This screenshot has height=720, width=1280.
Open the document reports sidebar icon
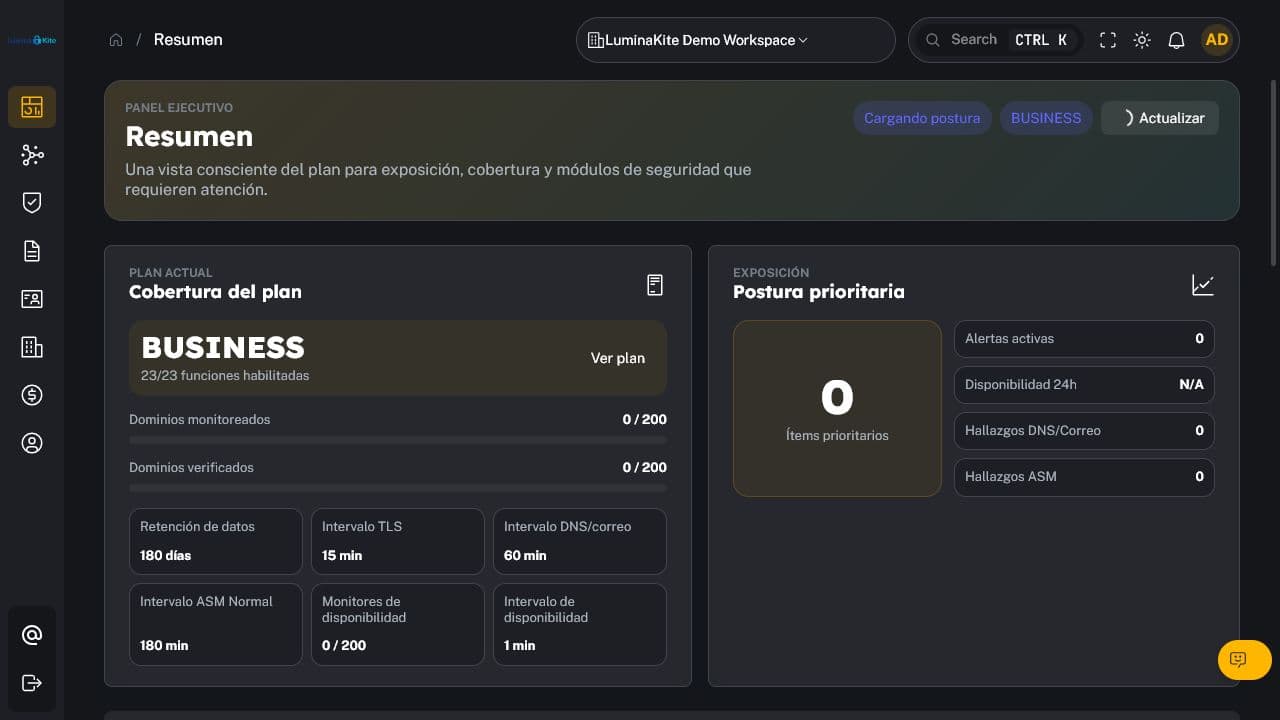[x=32, y=251]
